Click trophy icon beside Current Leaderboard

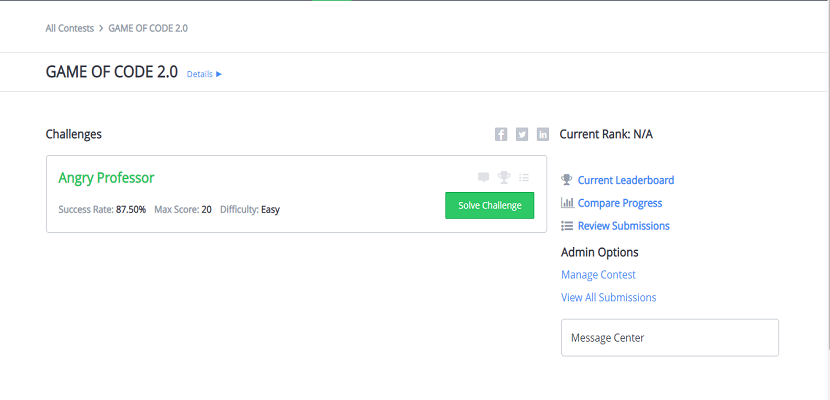coord(567,180)
